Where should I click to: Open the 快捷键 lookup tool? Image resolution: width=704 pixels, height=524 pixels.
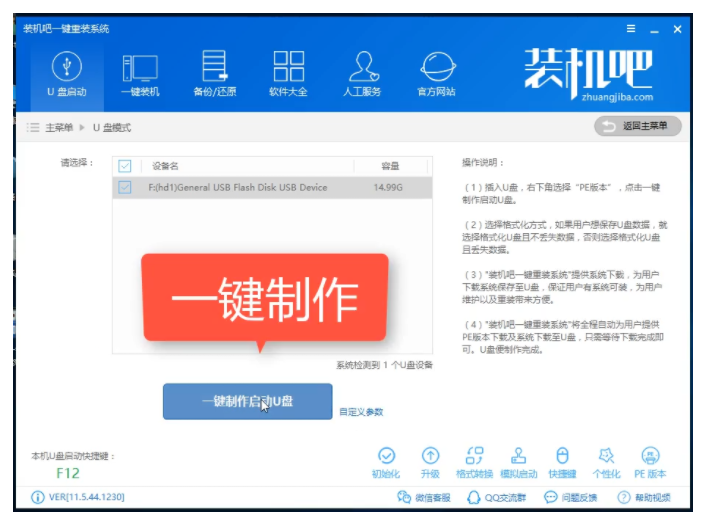pos(562,462)
